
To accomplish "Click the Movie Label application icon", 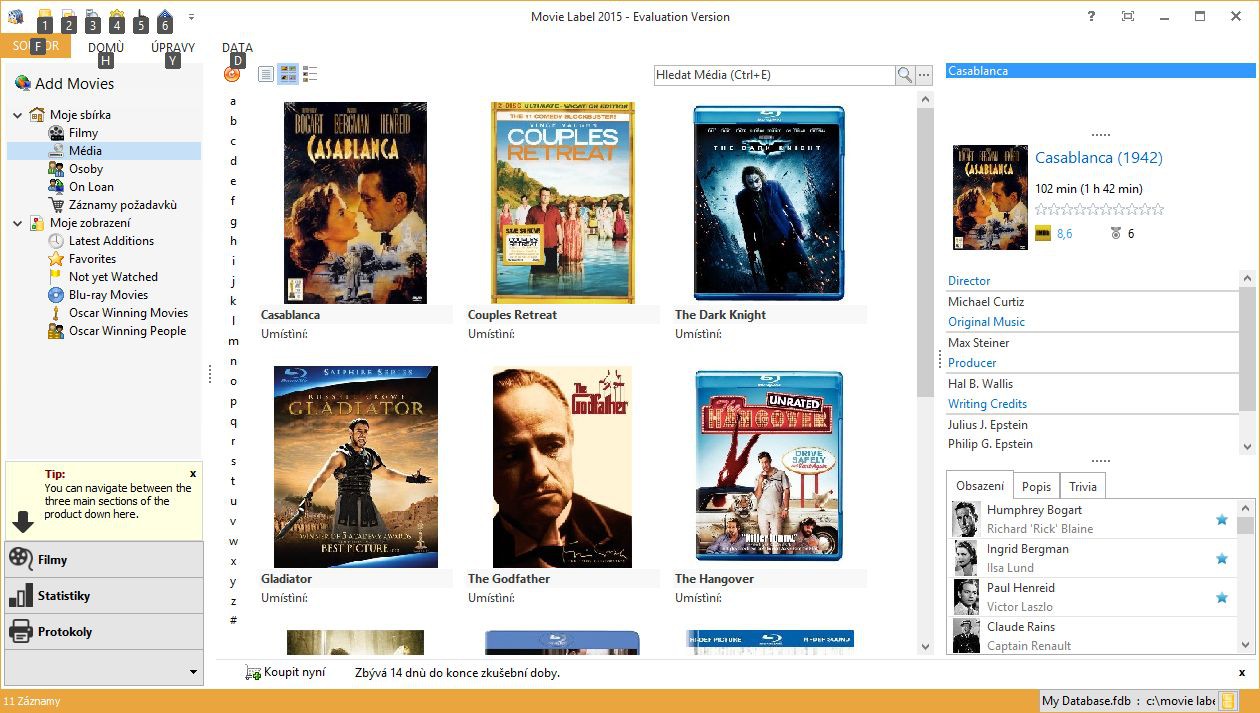I will 15,16.
